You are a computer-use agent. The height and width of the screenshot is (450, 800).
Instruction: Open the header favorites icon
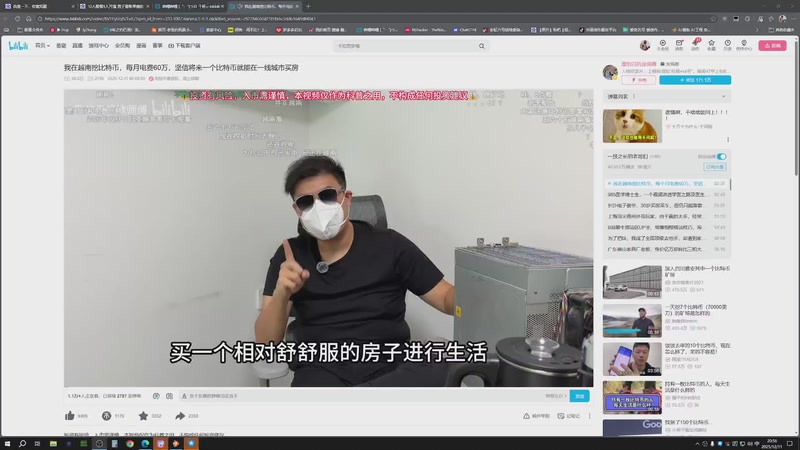pos(711,45)
